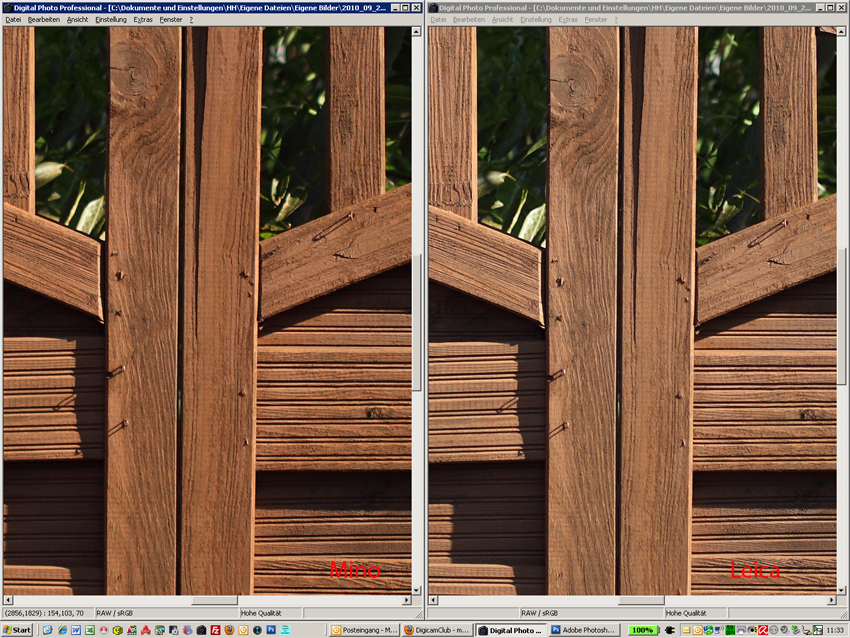The height and width of the screenshot is (638, 850).
Task: Launch Microsoft Word from quick launch
Action: pos(76,630)
